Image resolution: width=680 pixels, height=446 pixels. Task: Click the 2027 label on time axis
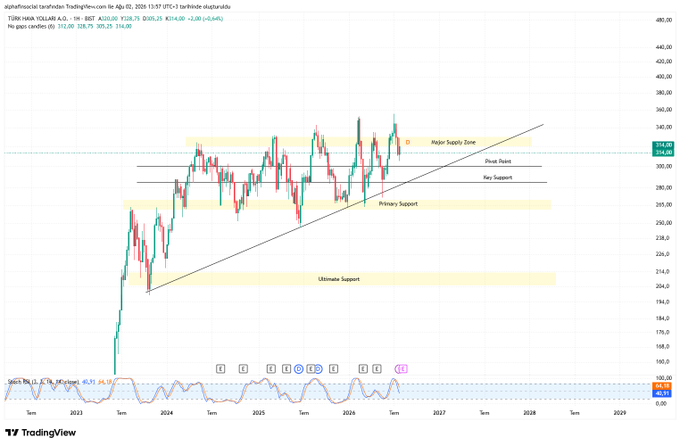[x=439, y=413]
